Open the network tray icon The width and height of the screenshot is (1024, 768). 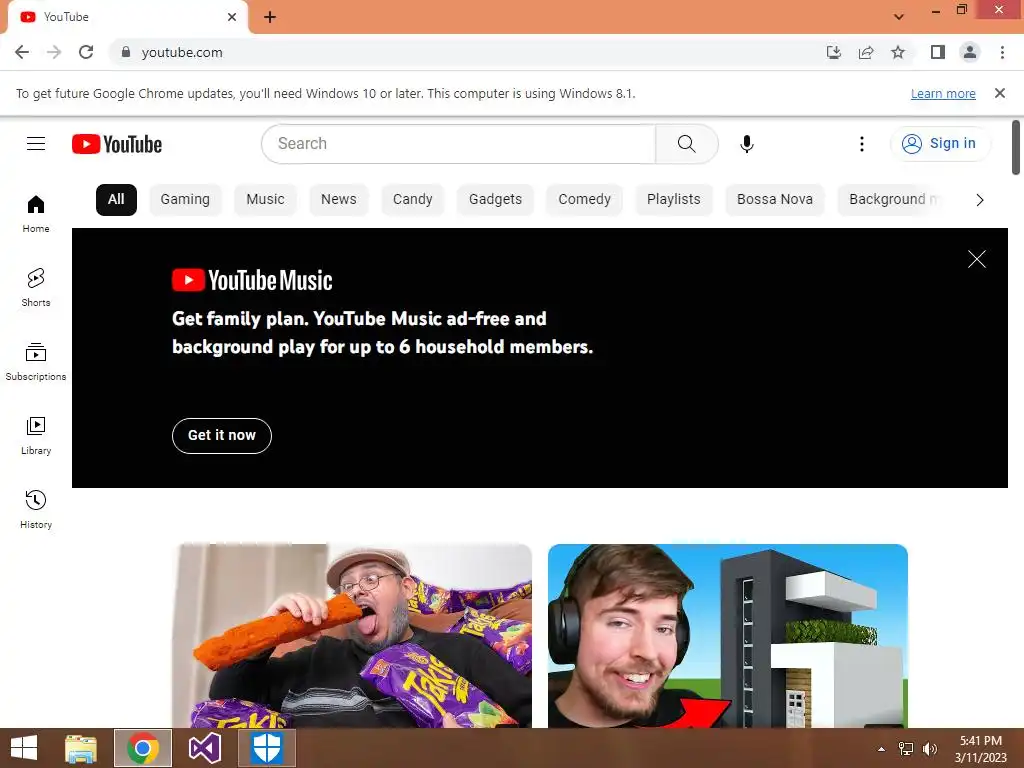pos(906,749)
